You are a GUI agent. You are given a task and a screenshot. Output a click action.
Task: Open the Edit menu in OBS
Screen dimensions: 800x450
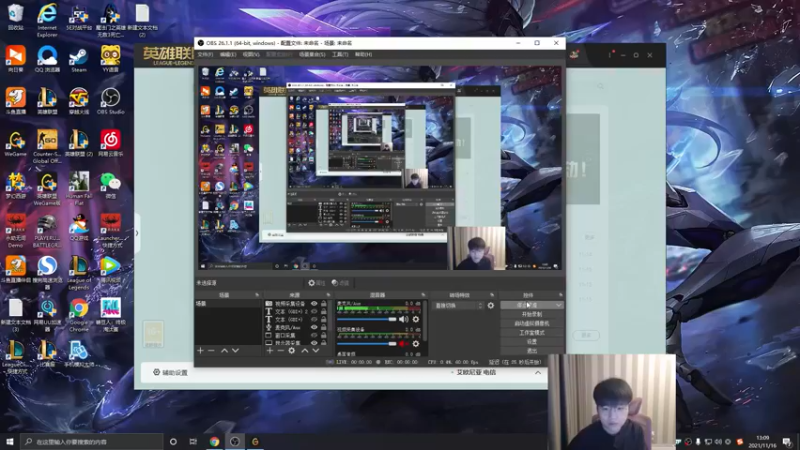click(228, 55)
